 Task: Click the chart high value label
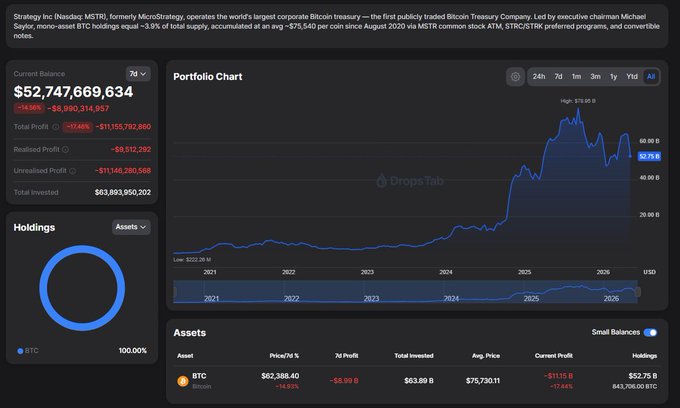578,101
